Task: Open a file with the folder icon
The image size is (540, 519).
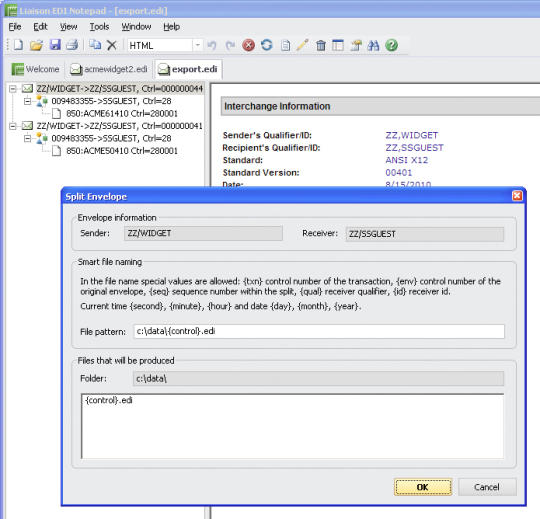Action: pos(36,45)
